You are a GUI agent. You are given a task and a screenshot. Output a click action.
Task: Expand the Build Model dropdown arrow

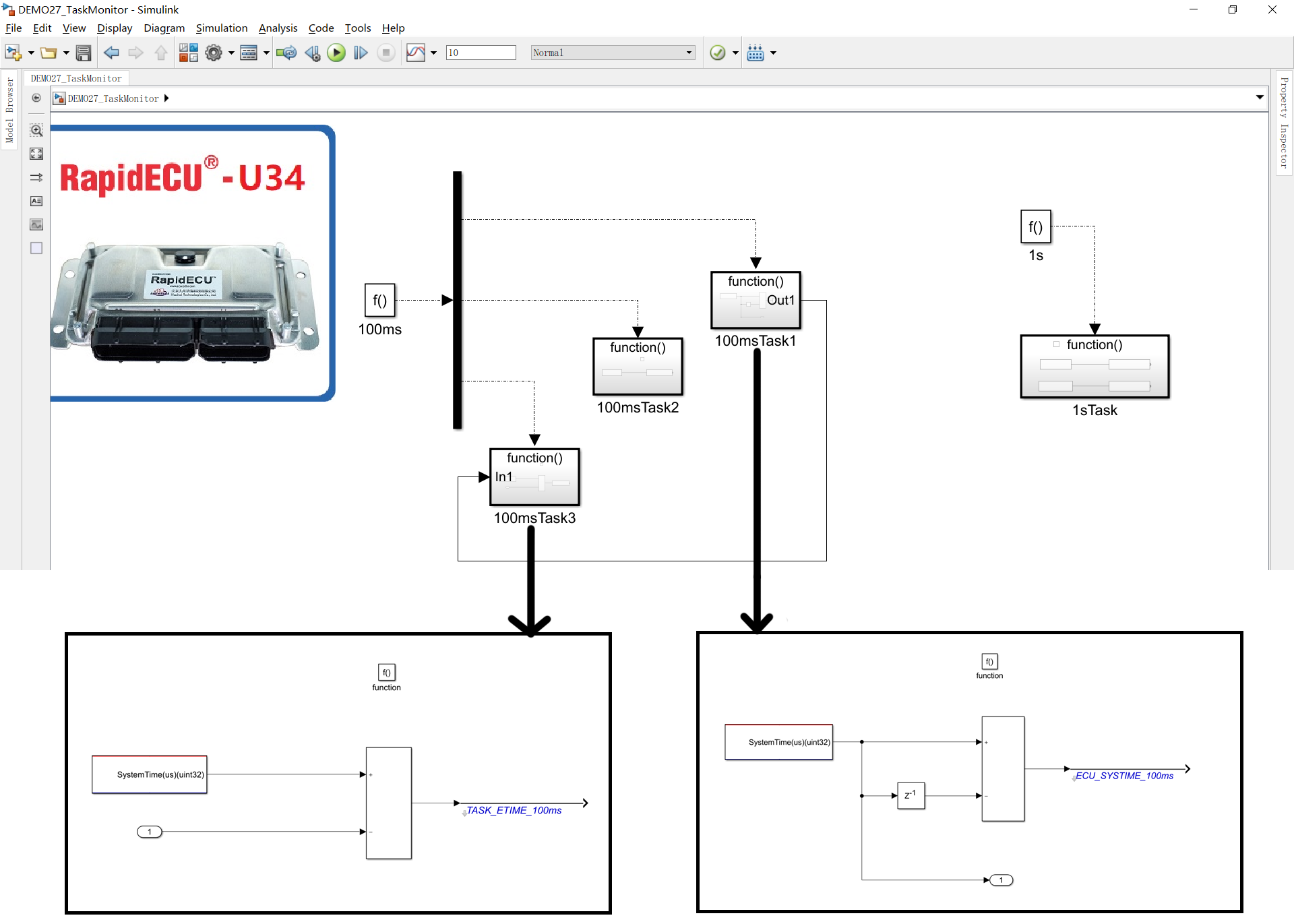click(773, 53)
